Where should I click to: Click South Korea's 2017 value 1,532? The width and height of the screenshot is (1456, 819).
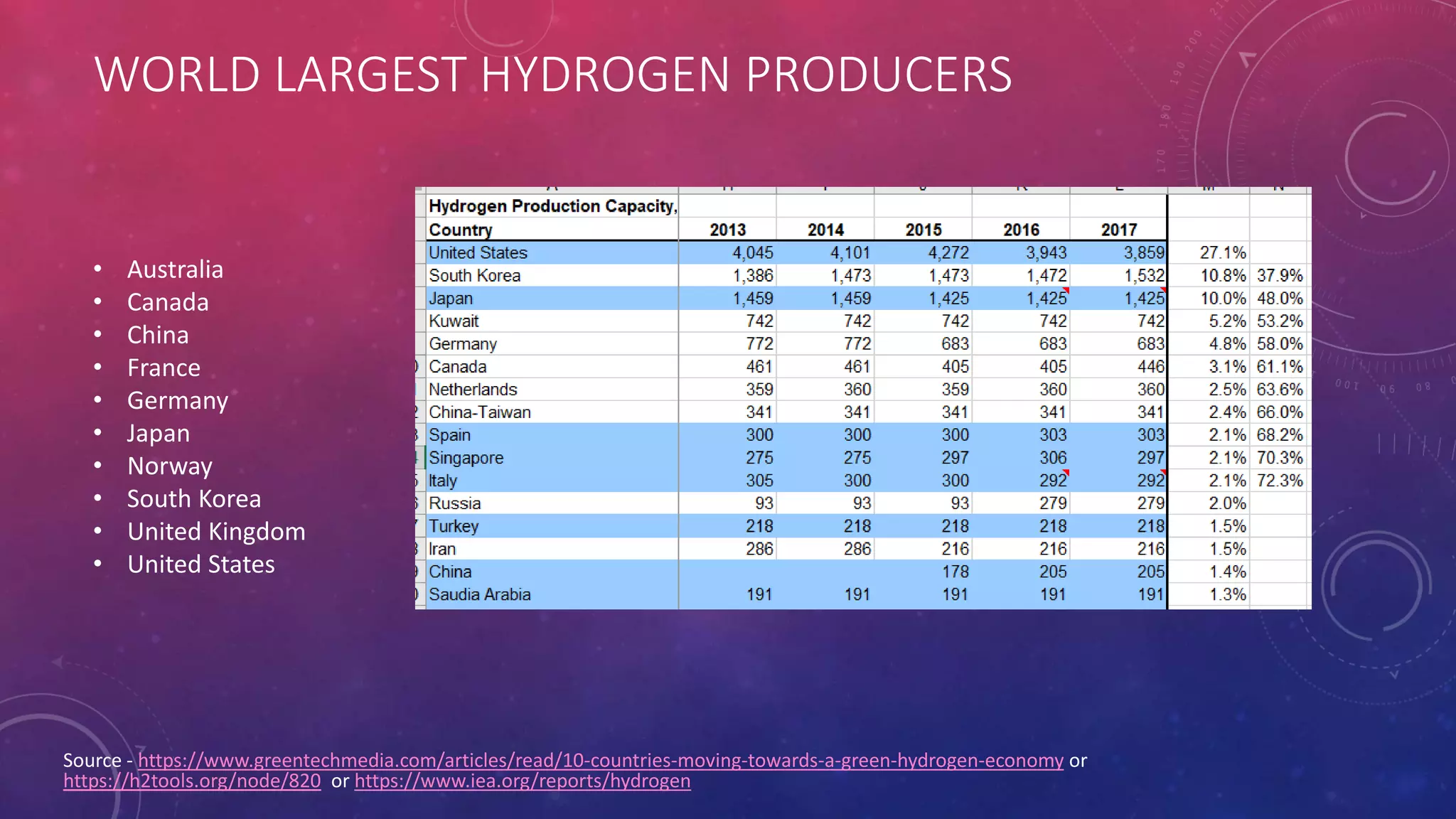click(x=1144, y=276)
